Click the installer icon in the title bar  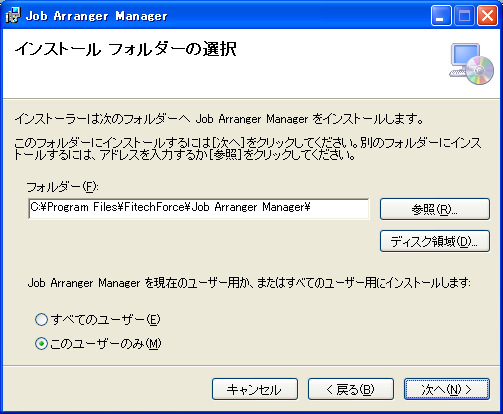click(x=13, y=15)
